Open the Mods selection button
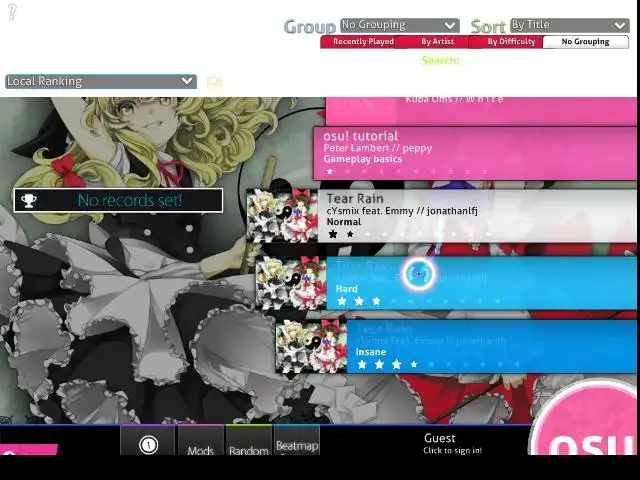640x480 pixels. coord(200,440)
